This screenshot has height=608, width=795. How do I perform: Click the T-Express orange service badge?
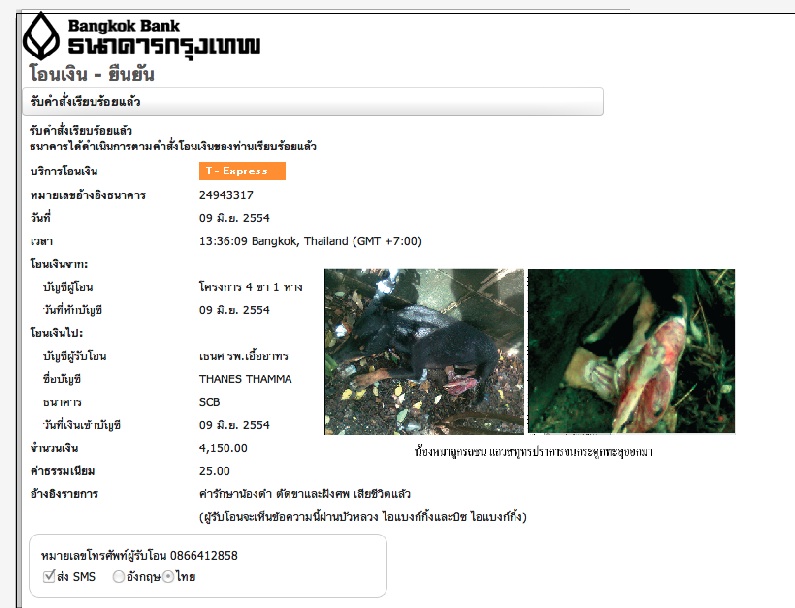[x=242, y=171]
